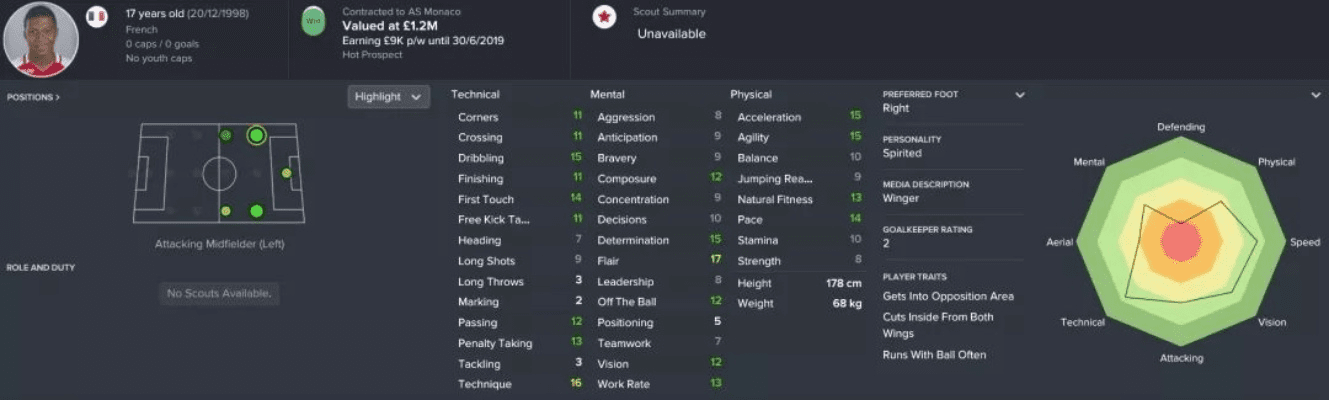The image size is (1329, 400).
Task: Click the Technical attributes column header
Action: coord(475,95)
